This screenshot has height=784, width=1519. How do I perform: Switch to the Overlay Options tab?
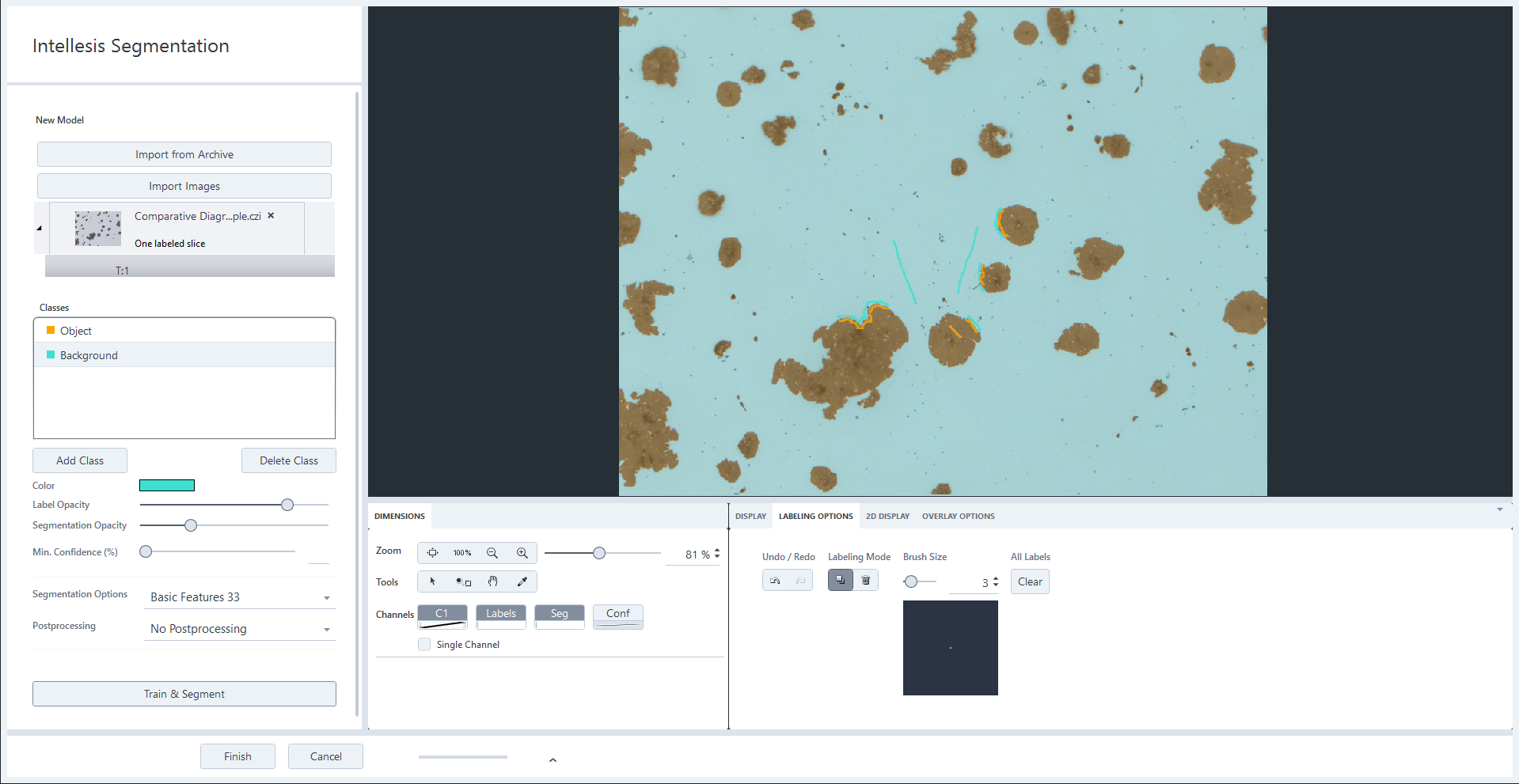tap(958, 516)
